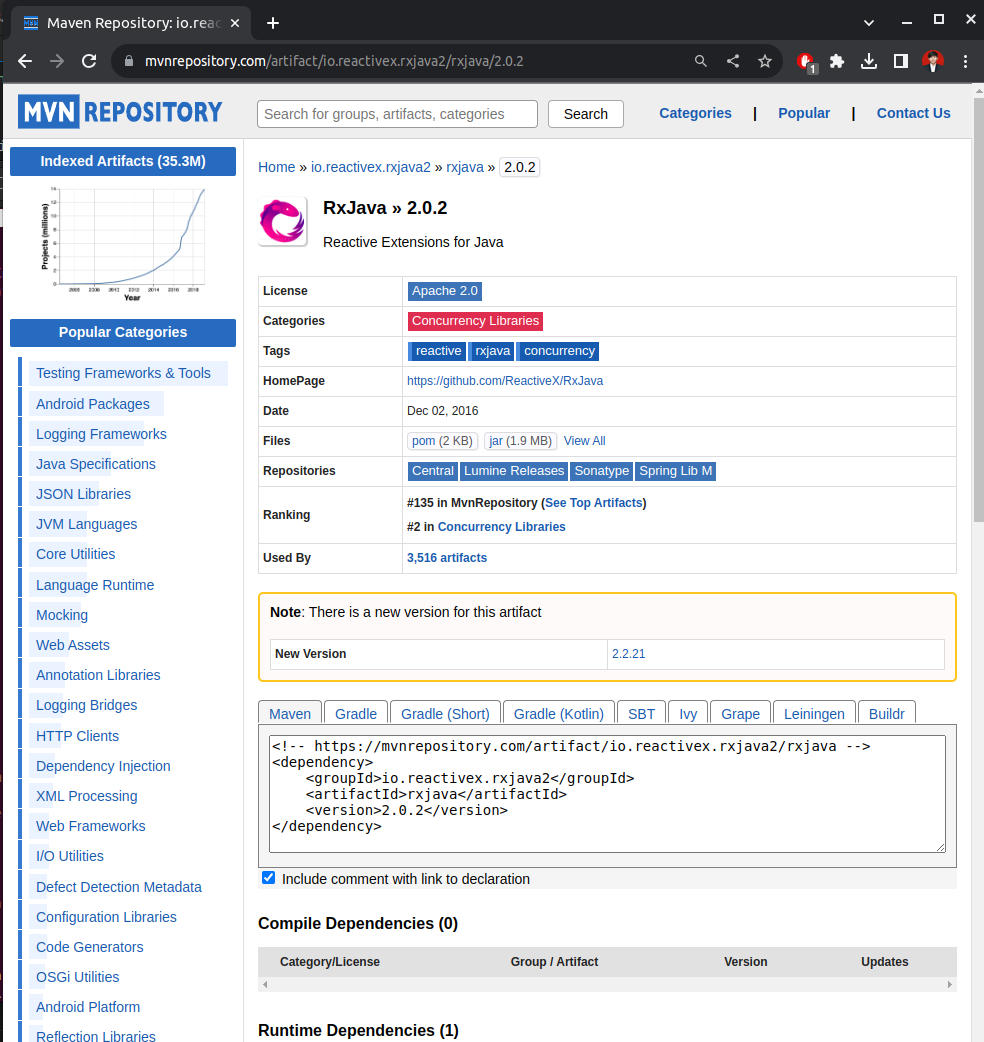This screenshot has width=984, height=1042.
Task: Open a new tab with plus icon
Action: tap(272, 23)
